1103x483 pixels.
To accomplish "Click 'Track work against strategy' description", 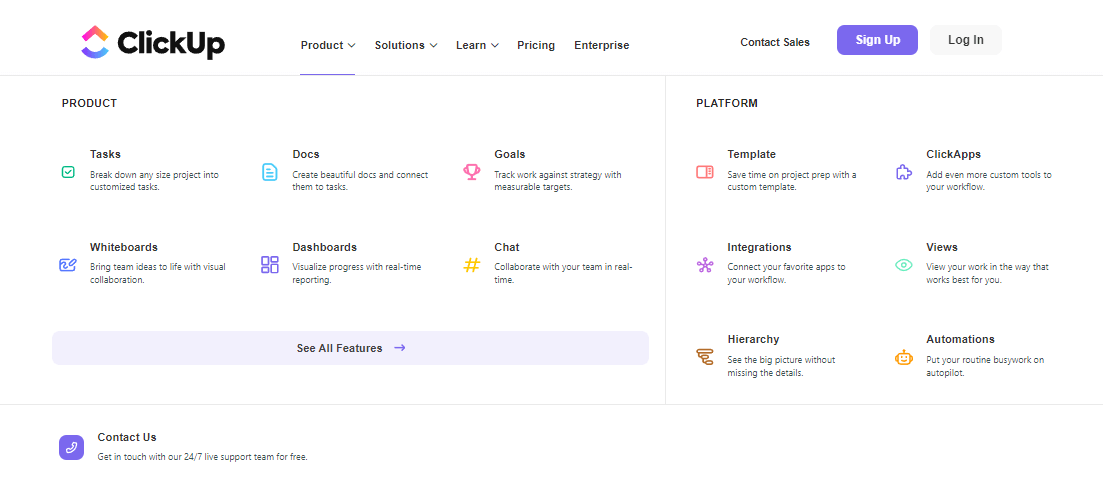I will click(558, 181).
